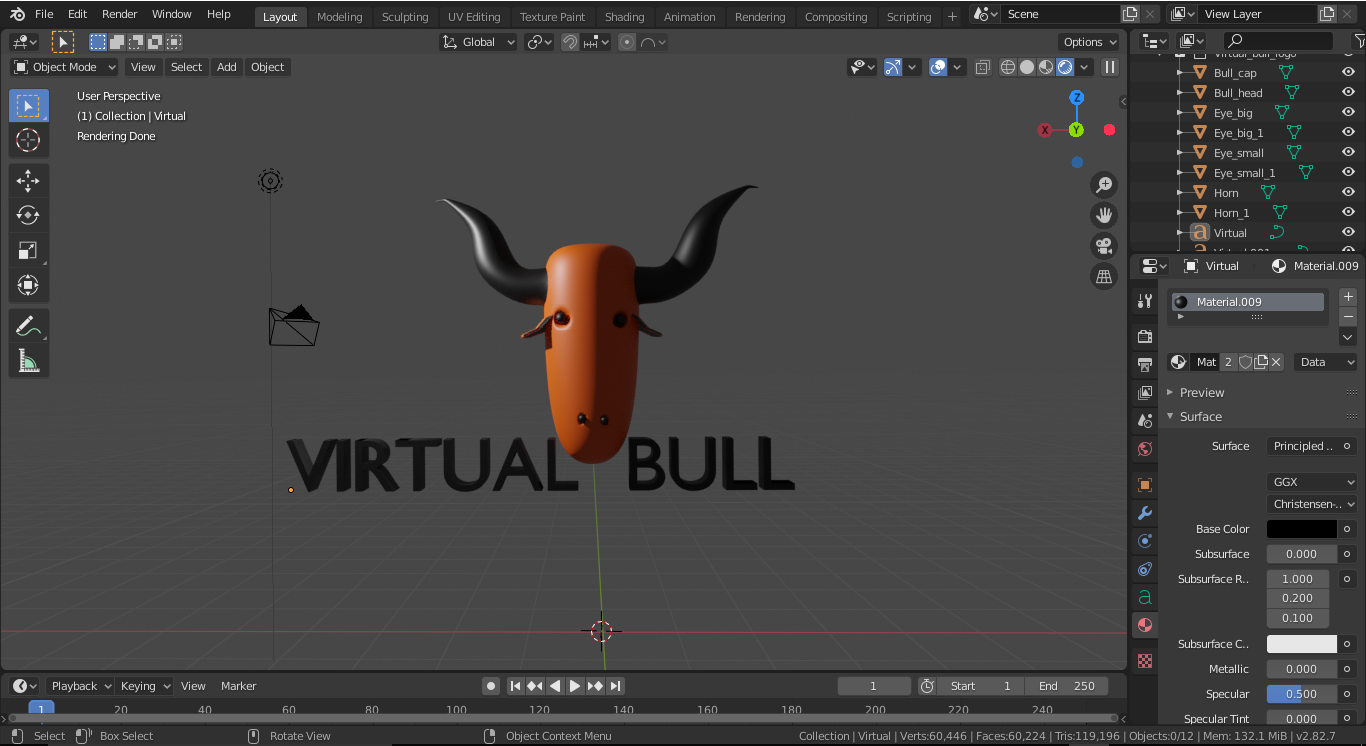Expand the Preview panel
The height and width of the screenshot is (746, 1366).
[x=1201, y=393]
